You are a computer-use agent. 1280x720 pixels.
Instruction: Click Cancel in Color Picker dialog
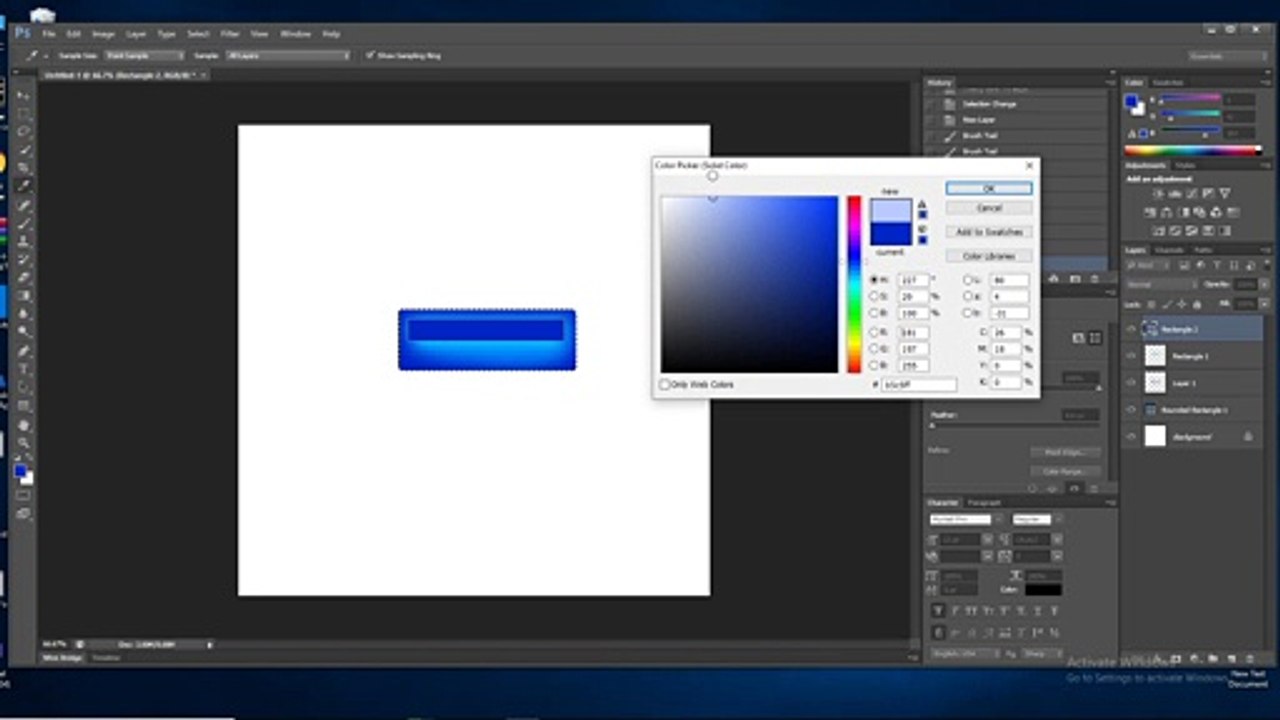[x=989, y=208]
